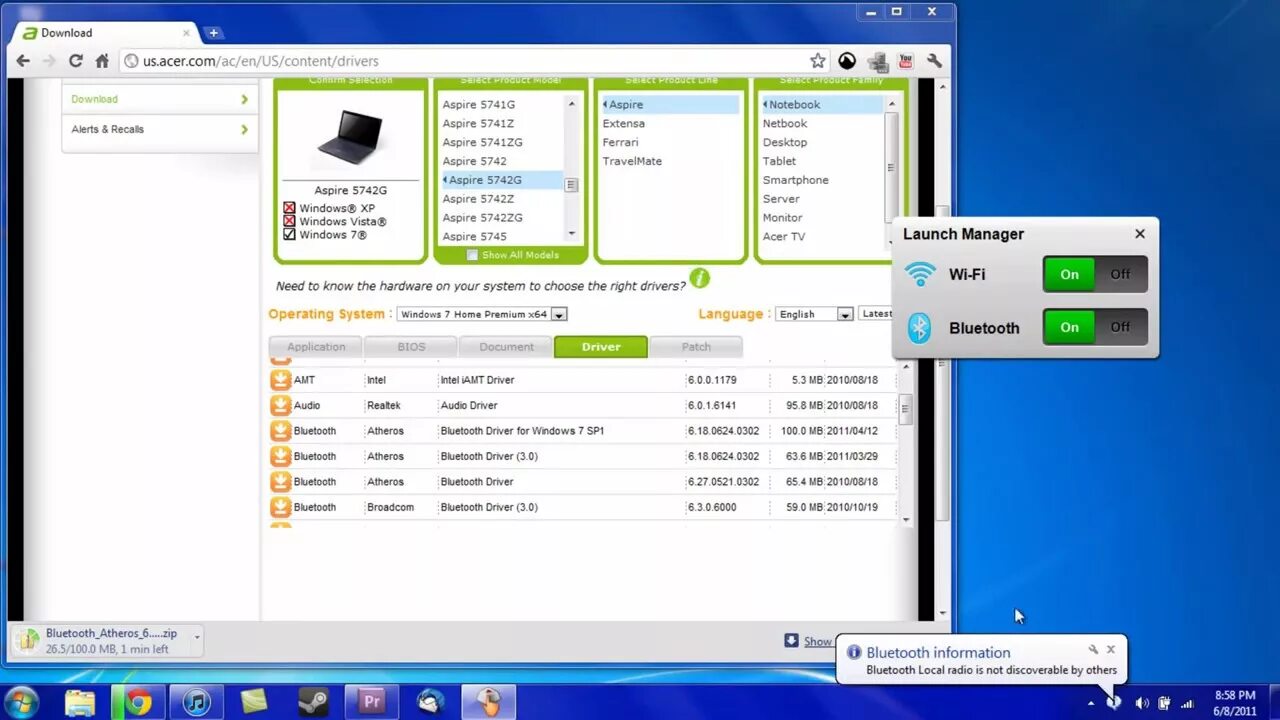Show hidden tray icons arrow
The width and height of the screenshot is (1280, 720).
tap(1091, 703)
